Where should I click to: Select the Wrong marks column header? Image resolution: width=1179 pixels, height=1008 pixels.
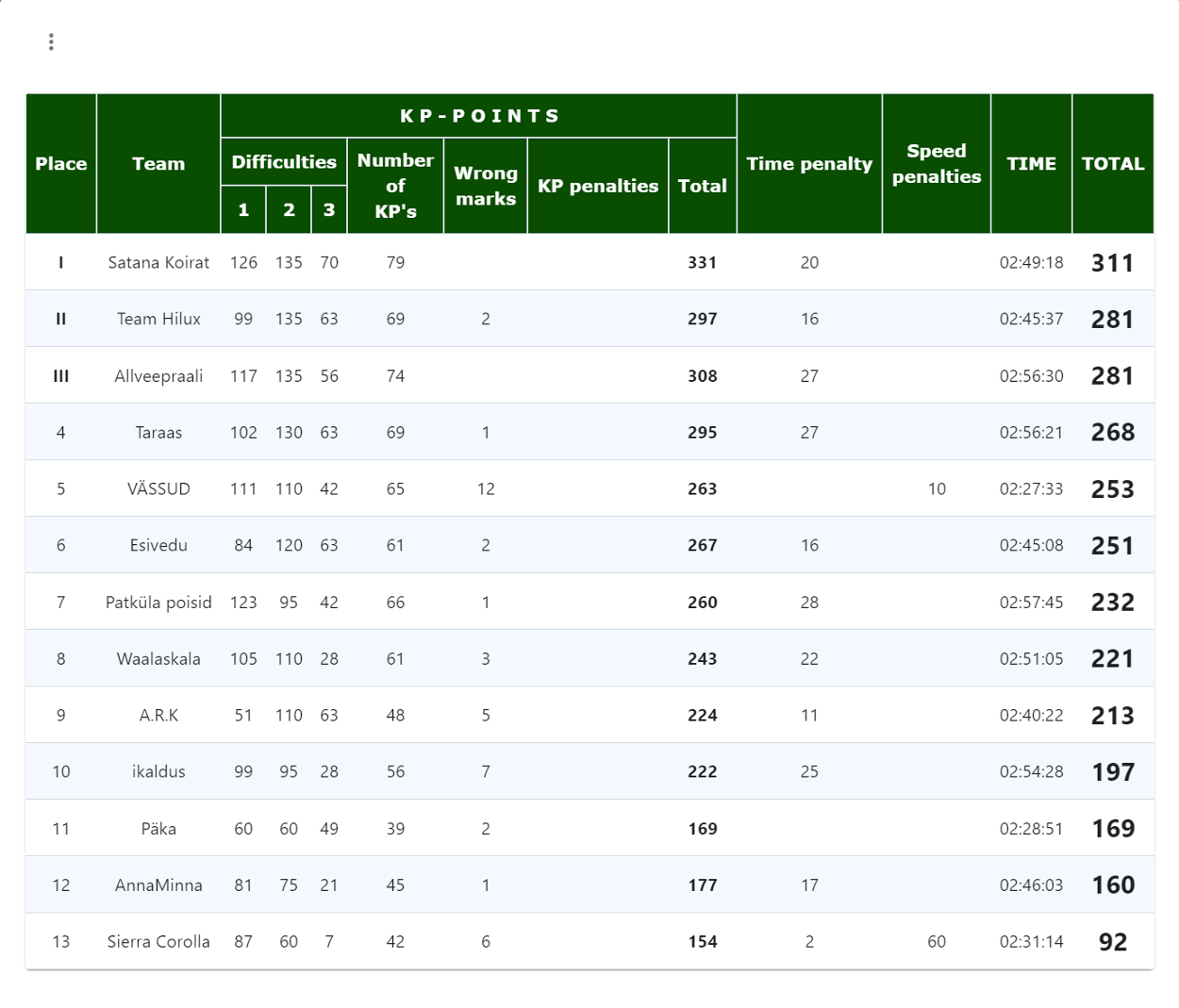point(485,186)
